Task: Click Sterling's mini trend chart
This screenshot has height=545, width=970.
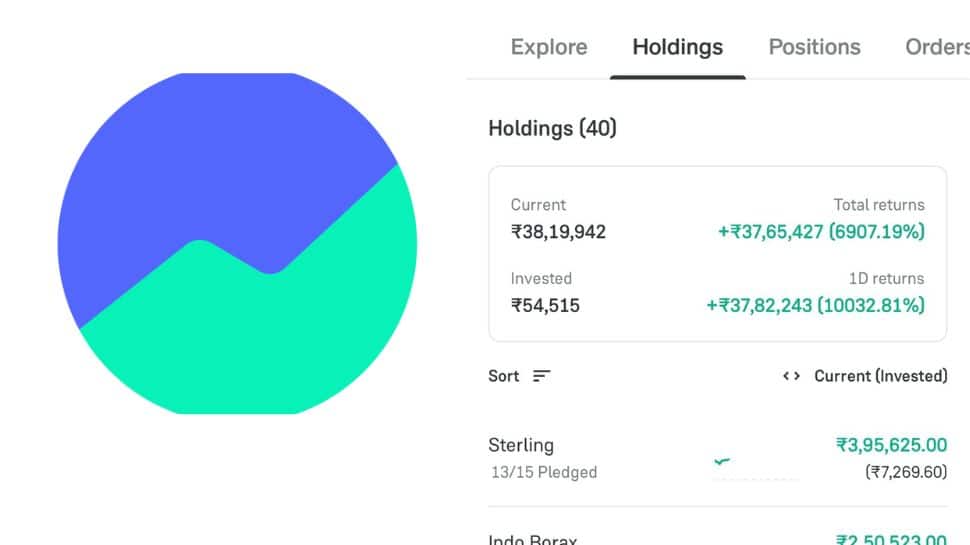Action: pos(755,464)
